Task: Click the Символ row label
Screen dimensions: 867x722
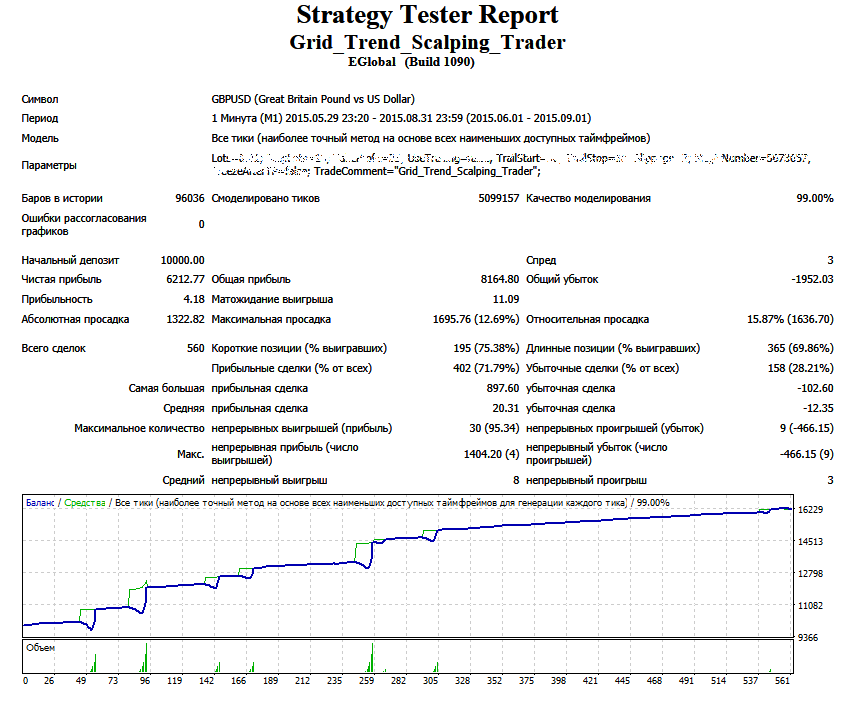Action: tap(40, 99)
